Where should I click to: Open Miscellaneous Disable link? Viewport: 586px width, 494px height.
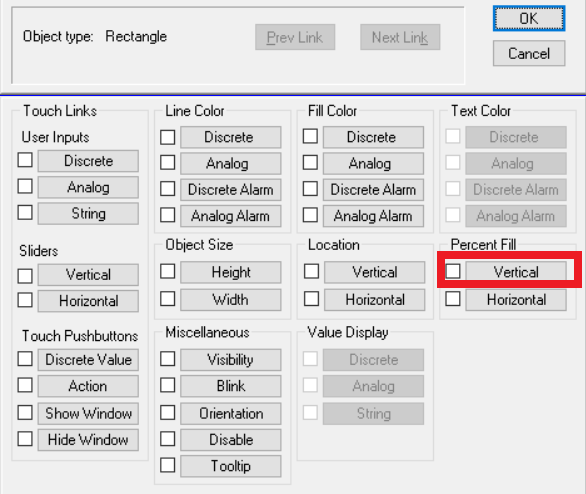(x=231, y=440)
